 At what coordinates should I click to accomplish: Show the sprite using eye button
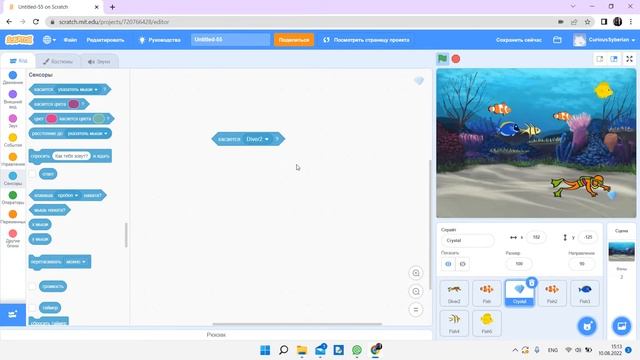click(x=448, y=264)
